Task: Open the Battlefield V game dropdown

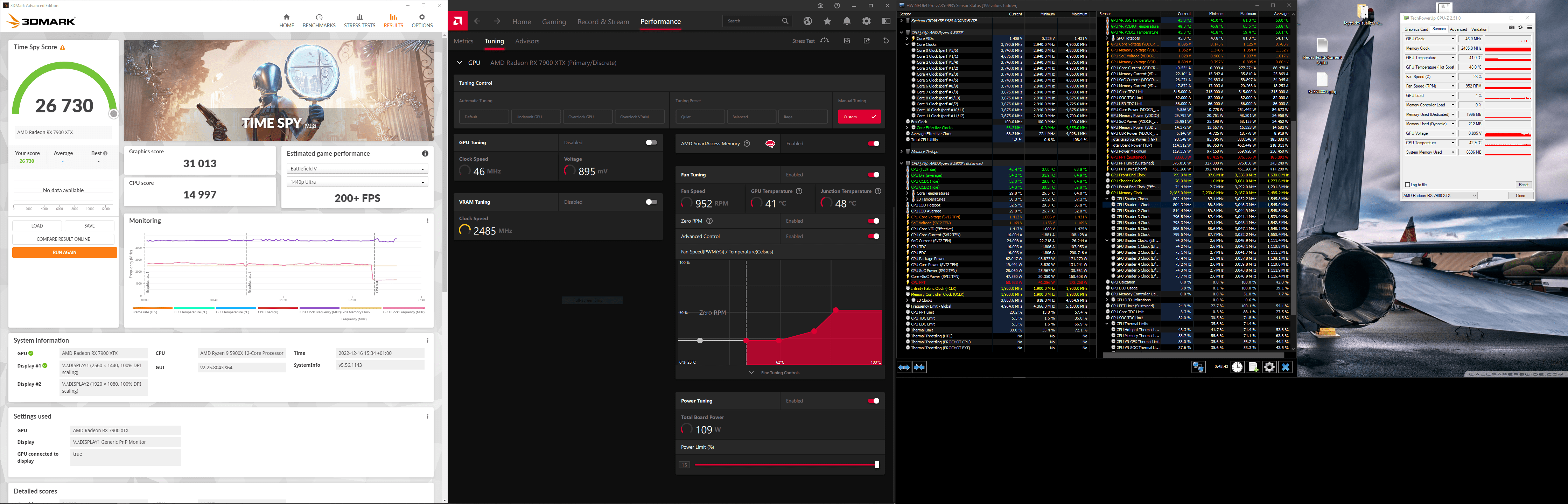Action: pyautogui.click(x=357, y=169)
